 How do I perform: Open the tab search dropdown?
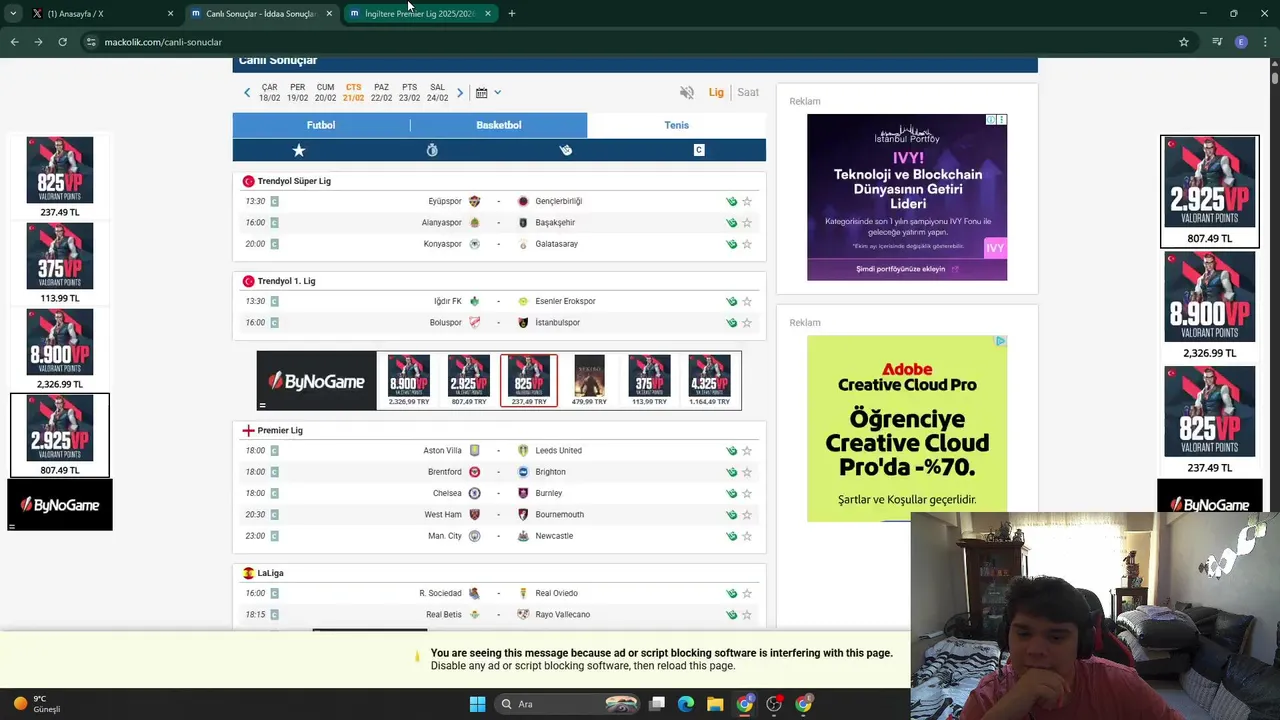point(13,14)
